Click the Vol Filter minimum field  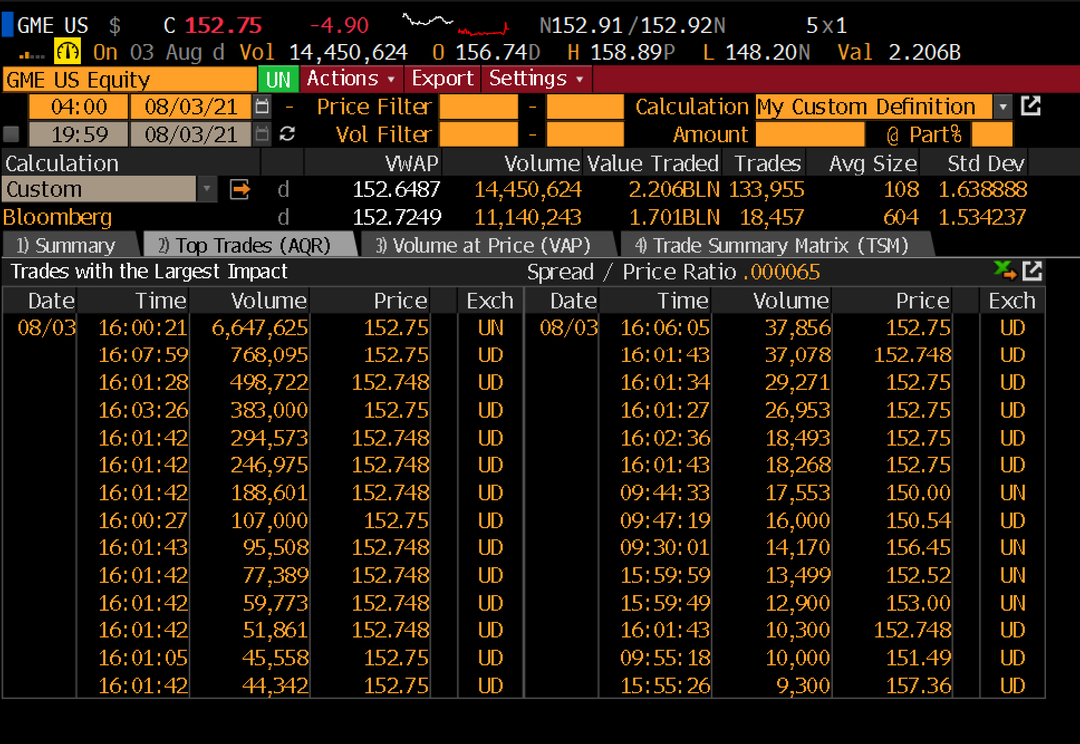[x=479, y=134]
